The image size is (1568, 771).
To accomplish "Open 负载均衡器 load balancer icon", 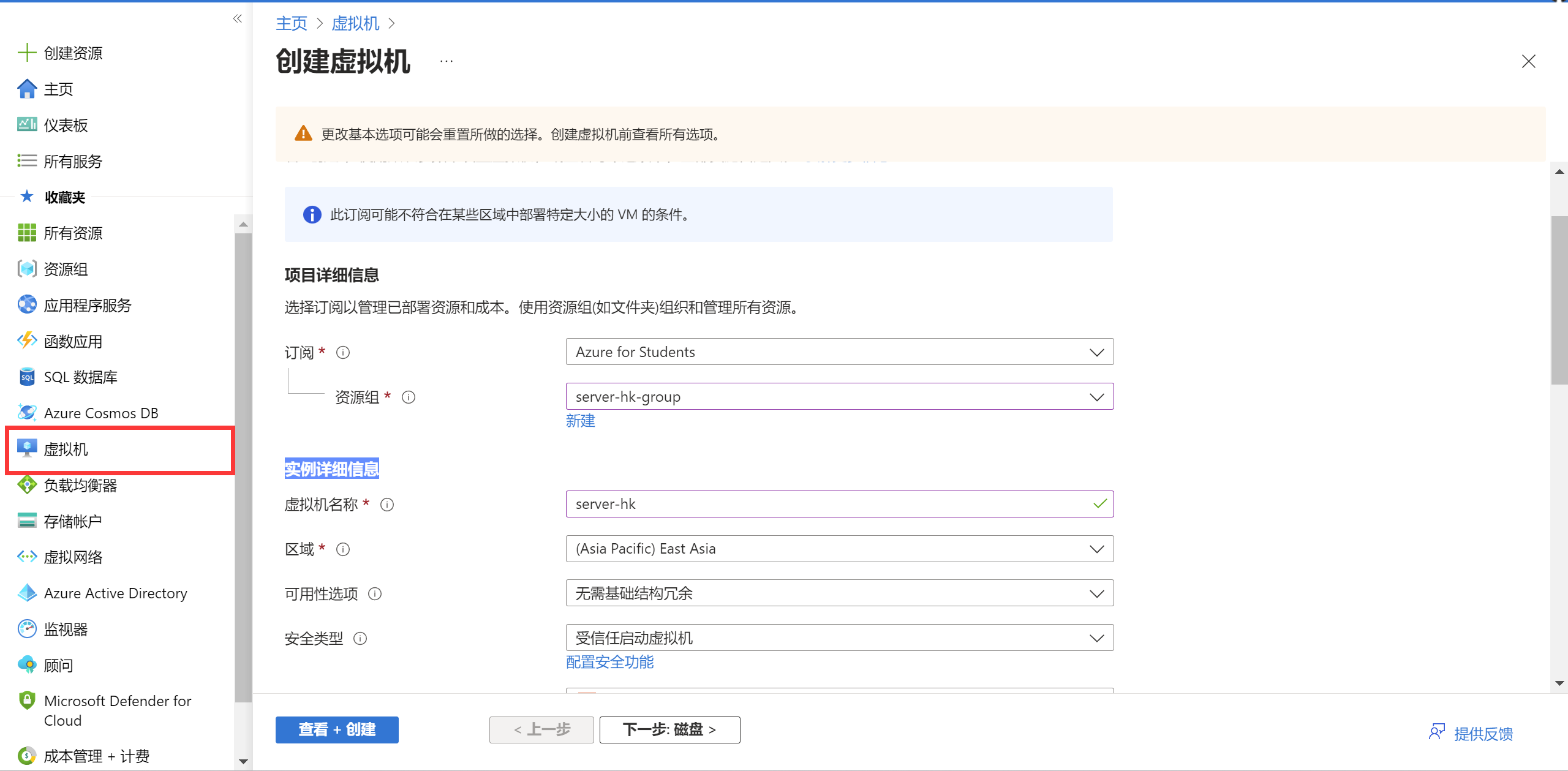I will click(26, 485).
